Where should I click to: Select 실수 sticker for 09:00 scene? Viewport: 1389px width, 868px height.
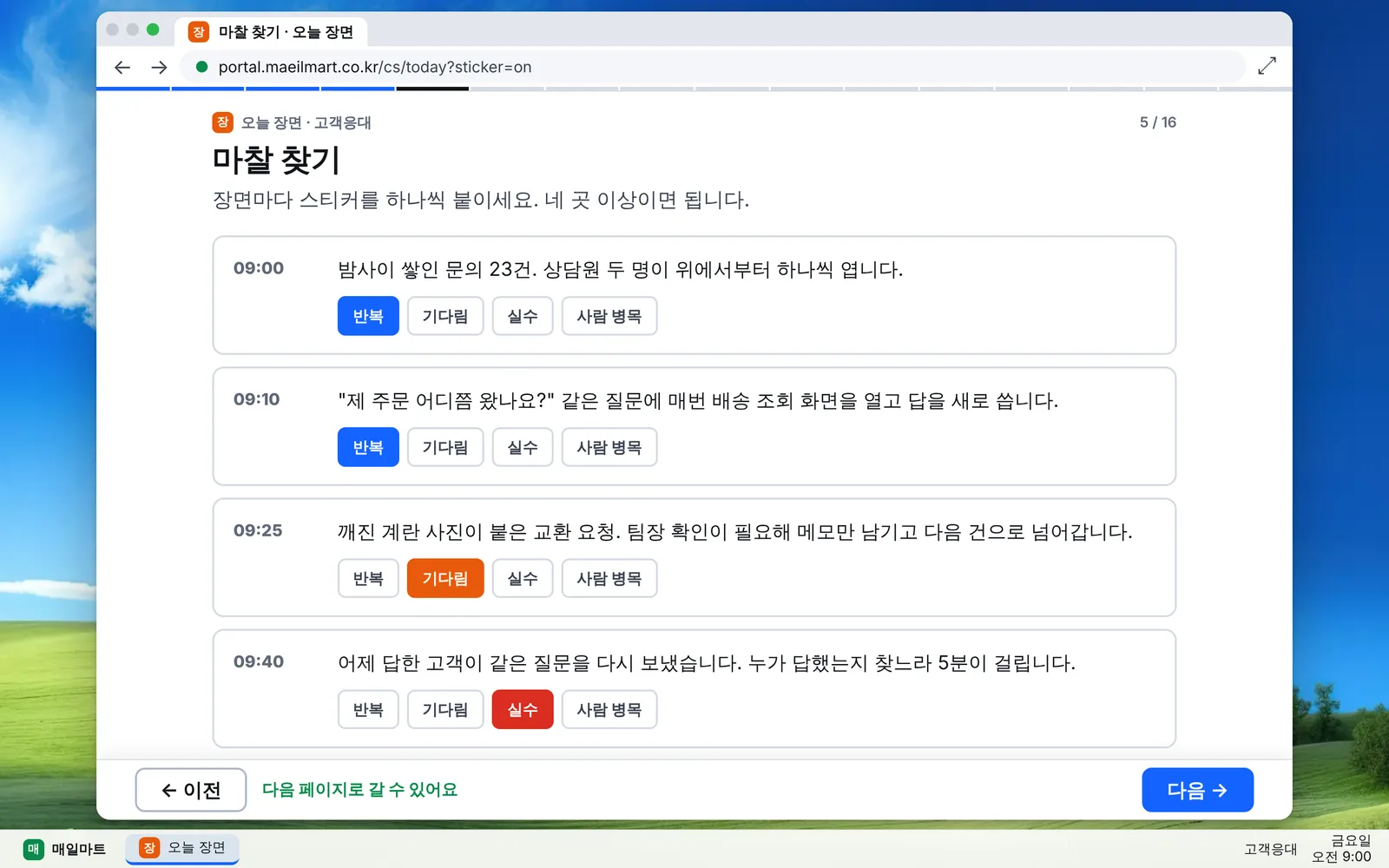523,316
